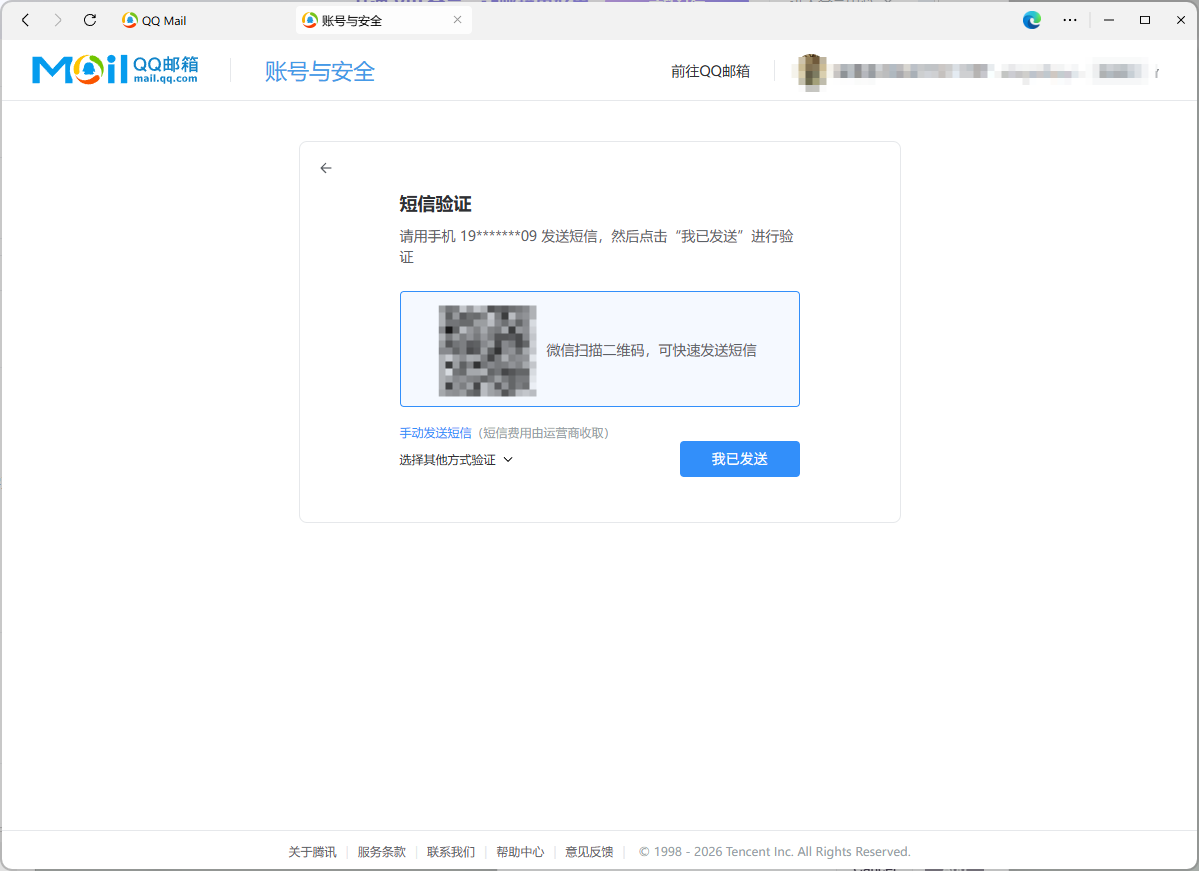Open the Edge browser profile icon
Viewport: 1199px width, 871px height.
tap(1031, 20)
